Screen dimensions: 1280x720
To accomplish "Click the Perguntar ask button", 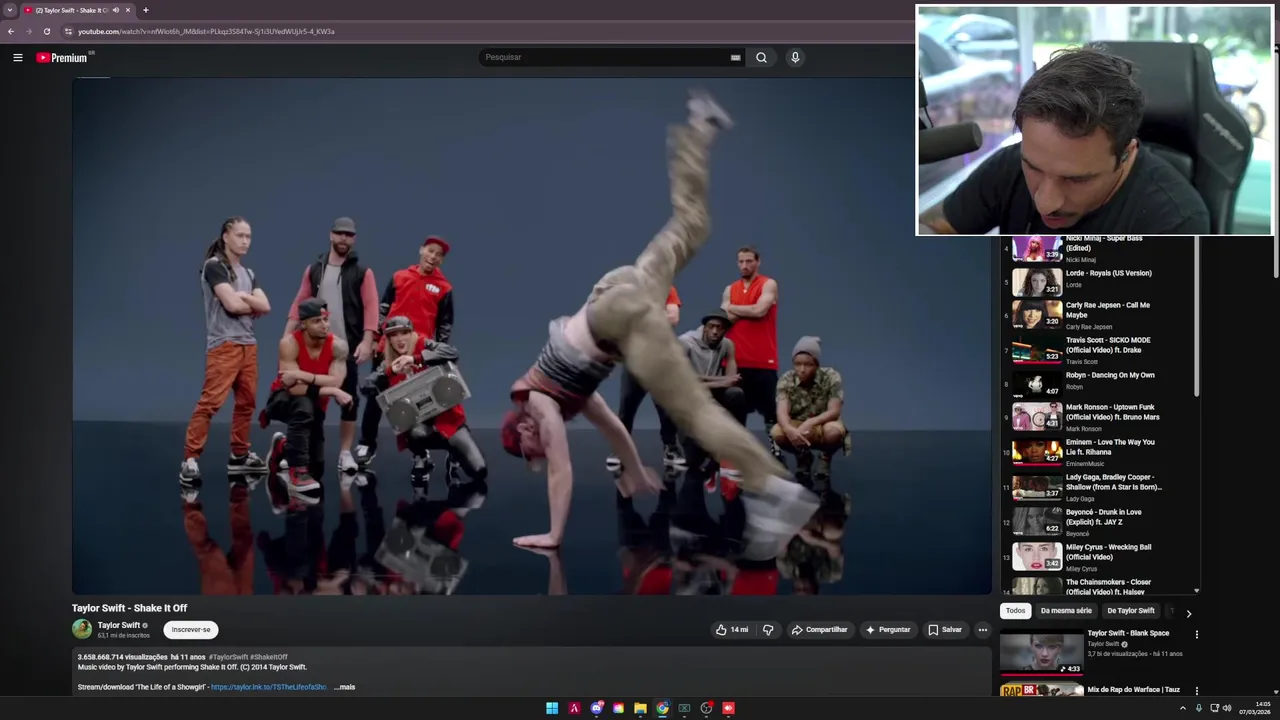I will point(888,630).
